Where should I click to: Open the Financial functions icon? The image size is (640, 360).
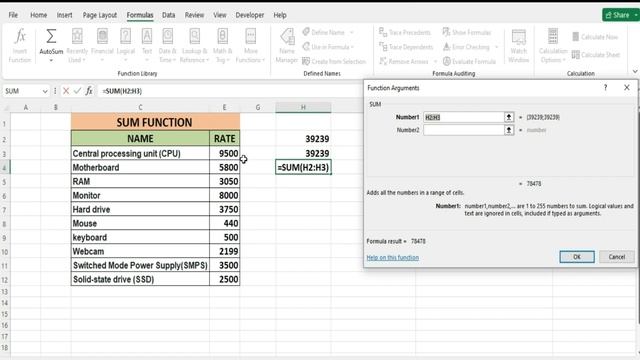pyautogui.click(x=102, y=36)
